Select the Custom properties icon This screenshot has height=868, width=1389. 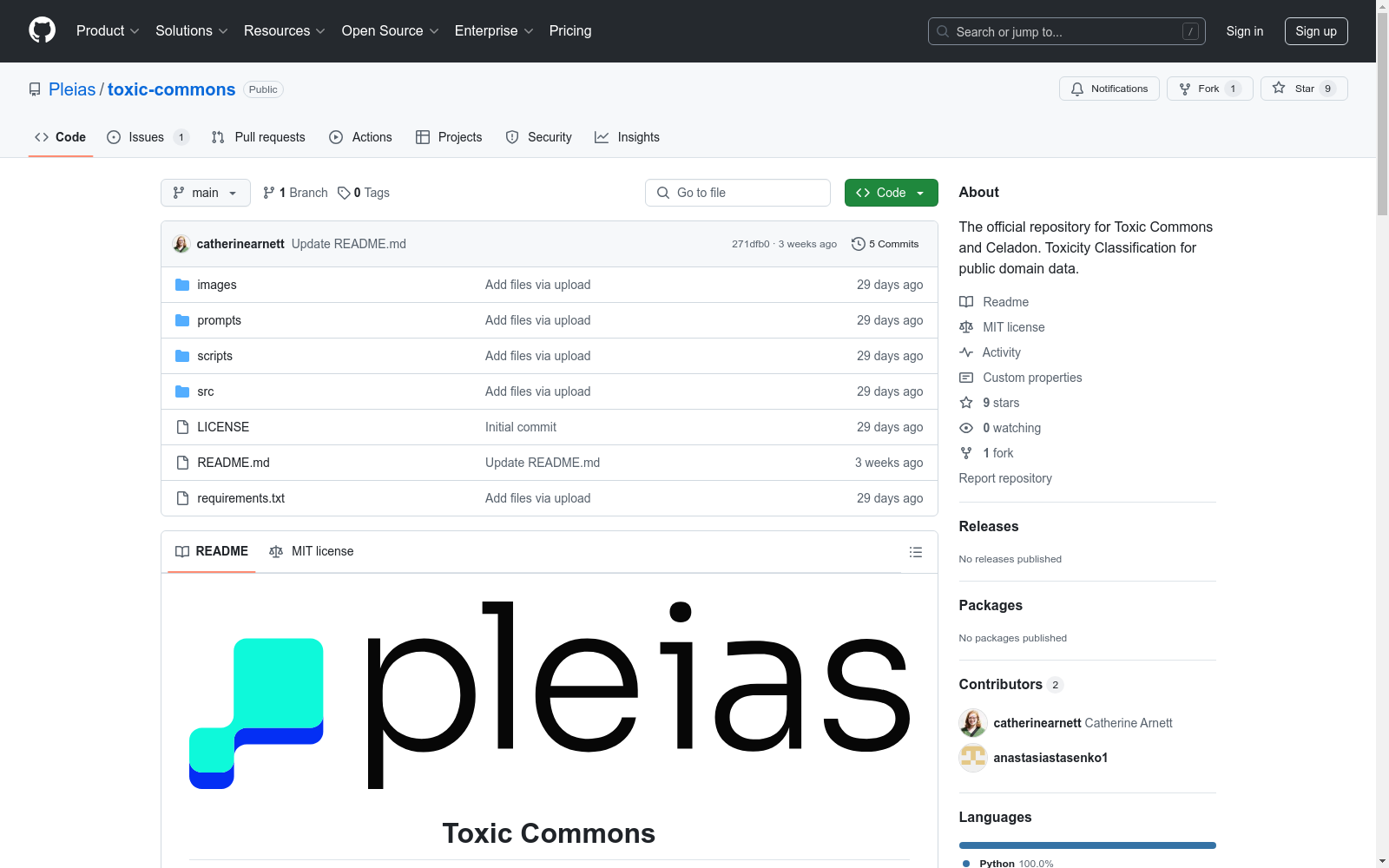pos(966,378)
